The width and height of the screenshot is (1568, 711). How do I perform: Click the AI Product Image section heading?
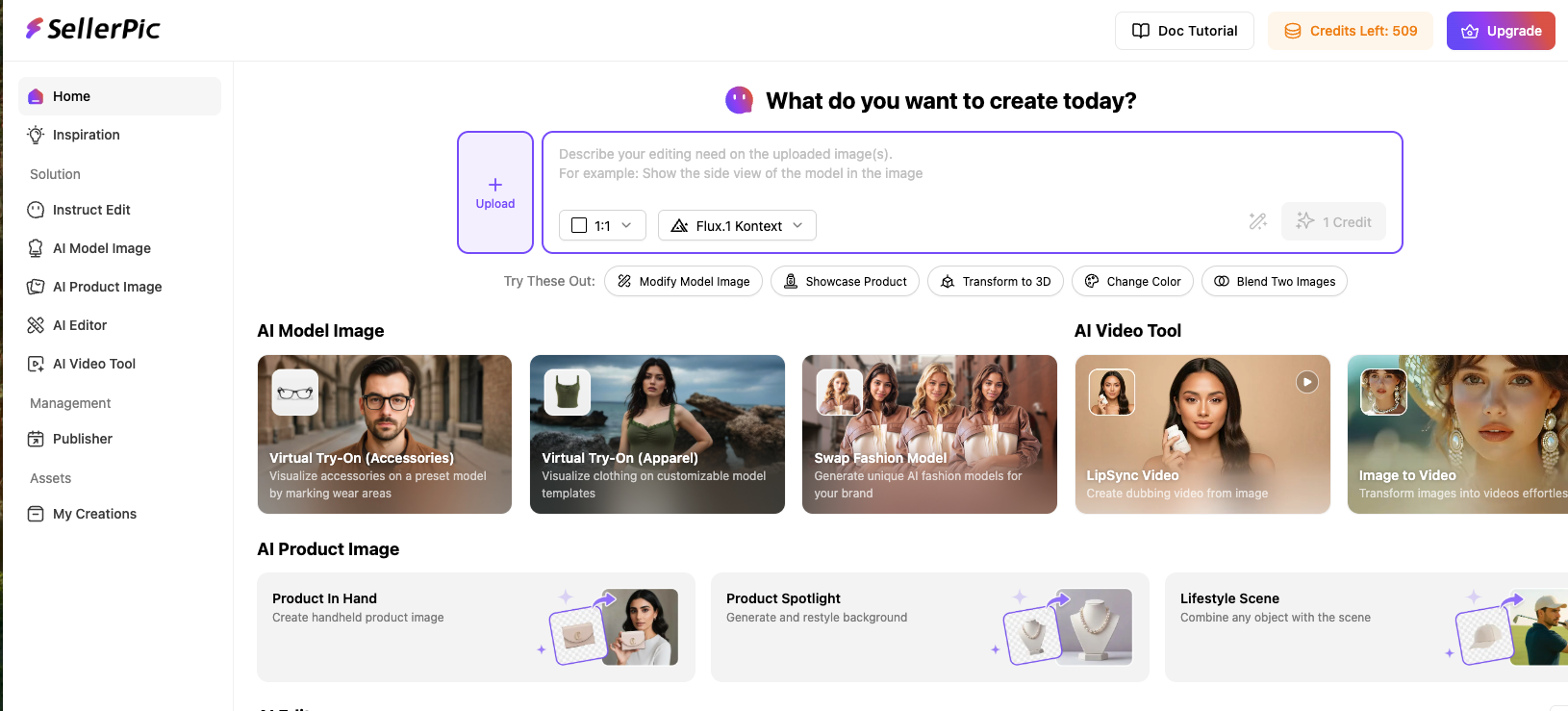click(328, 549)
